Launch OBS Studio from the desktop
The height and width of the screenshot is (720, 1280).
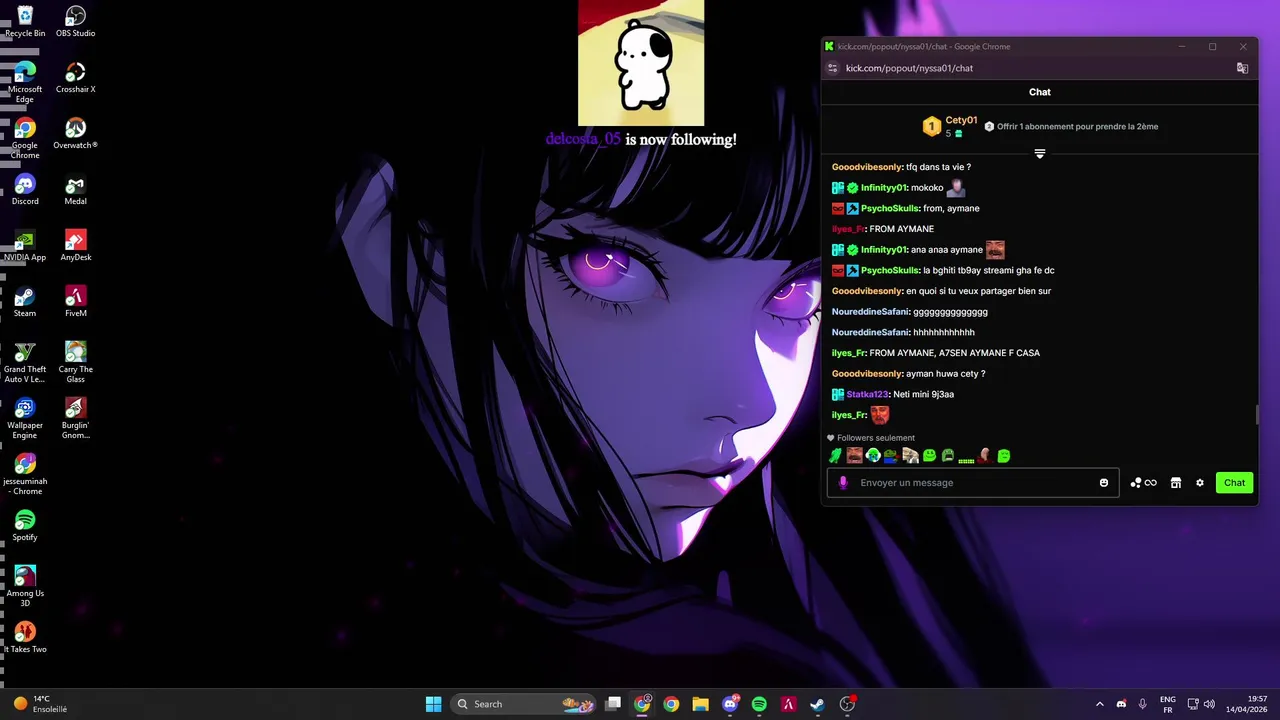(75, 21)
